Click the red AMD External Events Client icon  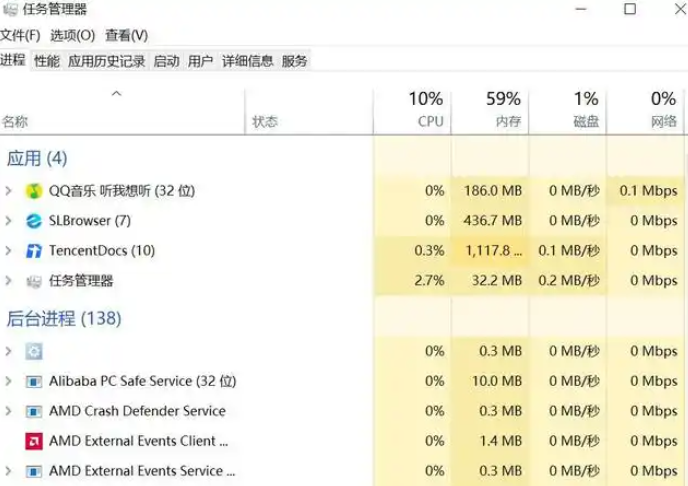click(34, 441)
